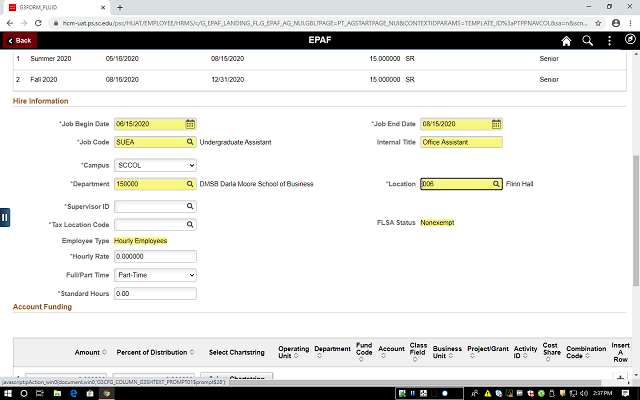Click the Home icon in the header
640x400 pixels.
pyautogui.click(x=566, y=41)
